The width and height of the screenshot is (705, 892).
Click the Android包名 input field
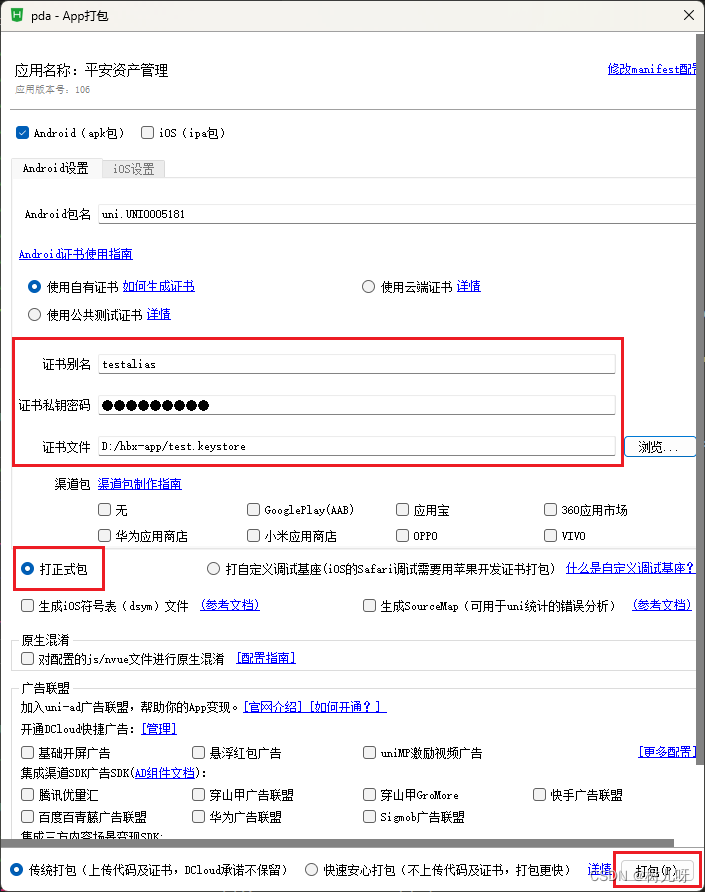coord(397,214)
